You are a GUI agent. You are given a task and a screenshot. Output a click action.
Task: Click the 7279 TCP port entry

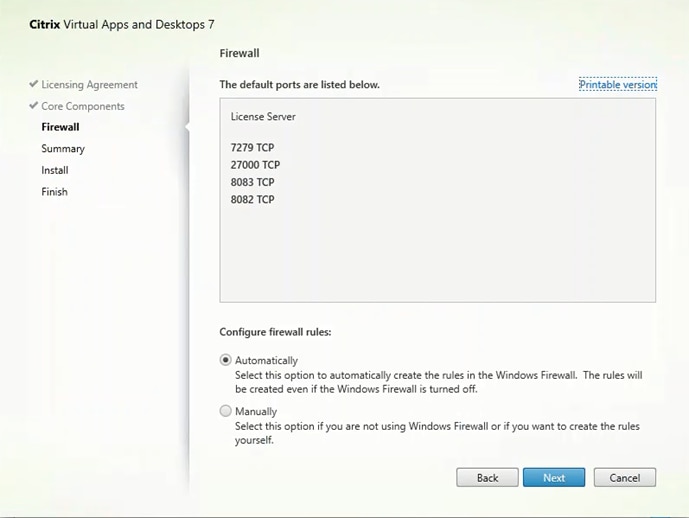pos(252,148)
